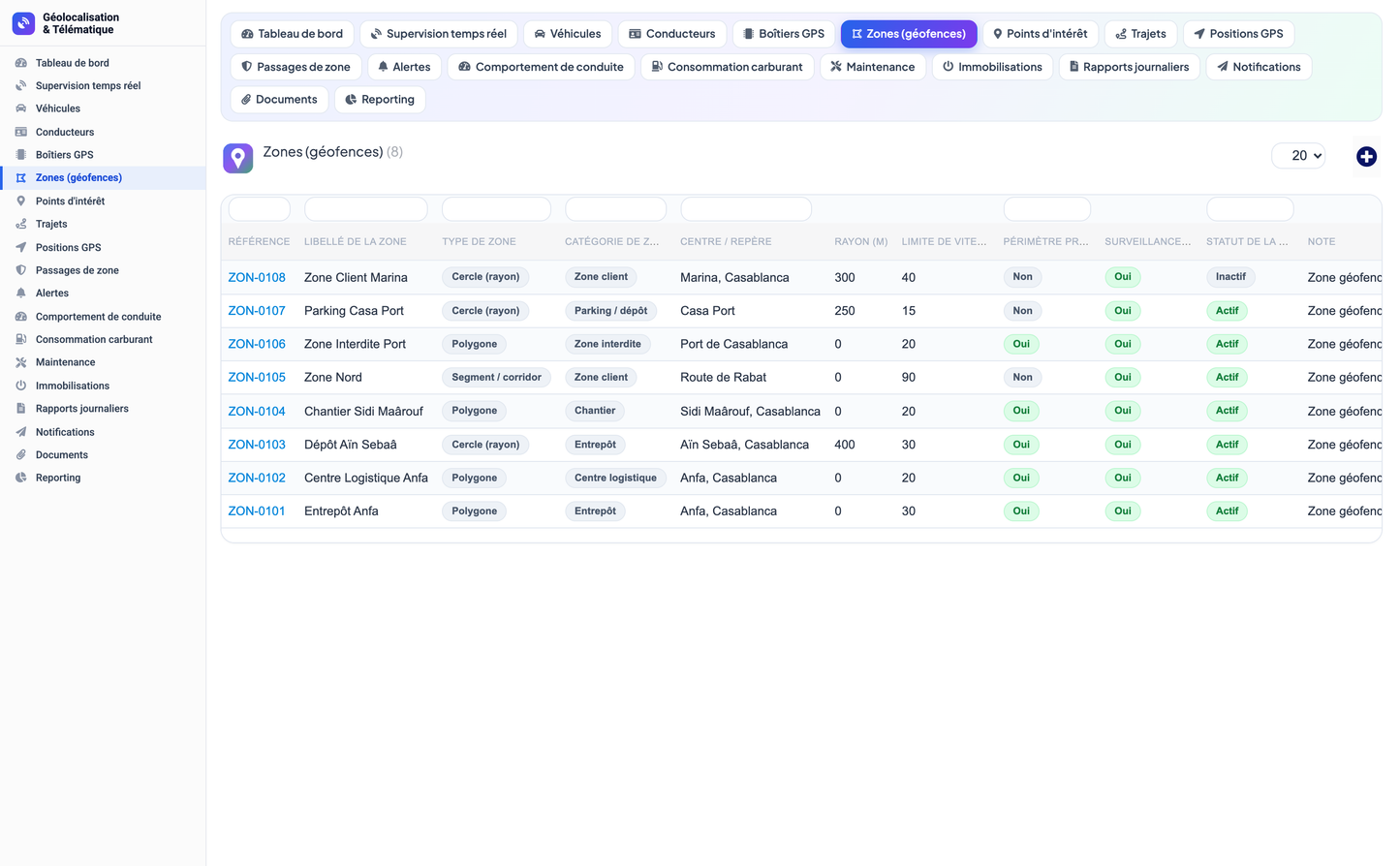Image resolution: width=1400 pixels, height=866 pixels.
Task: Open the Type de zone filter field
Action: pyautogui.click(x=496, y=208)
